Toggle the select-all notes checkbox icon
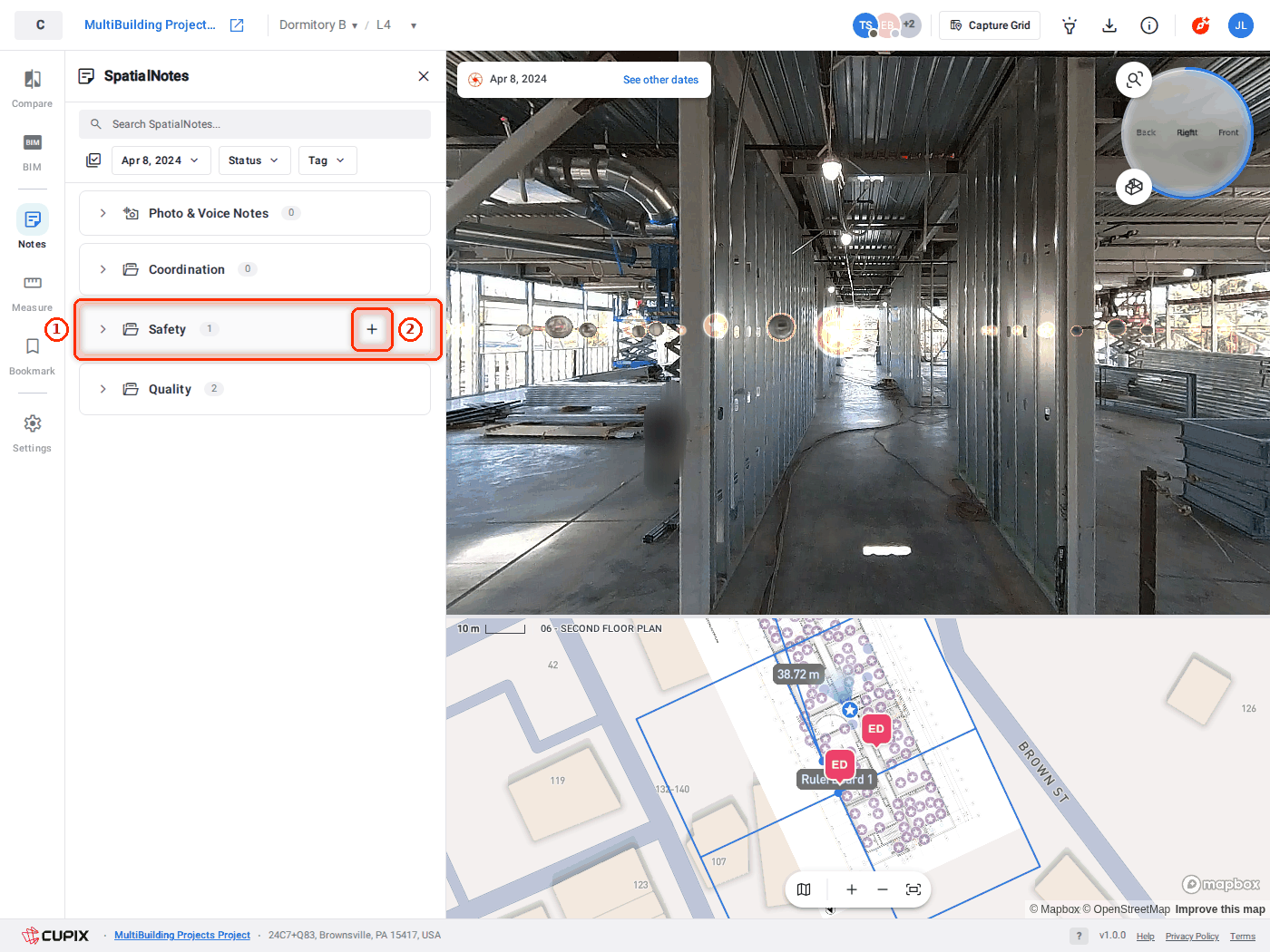The image size is (1270, 952). click(93, 160)
